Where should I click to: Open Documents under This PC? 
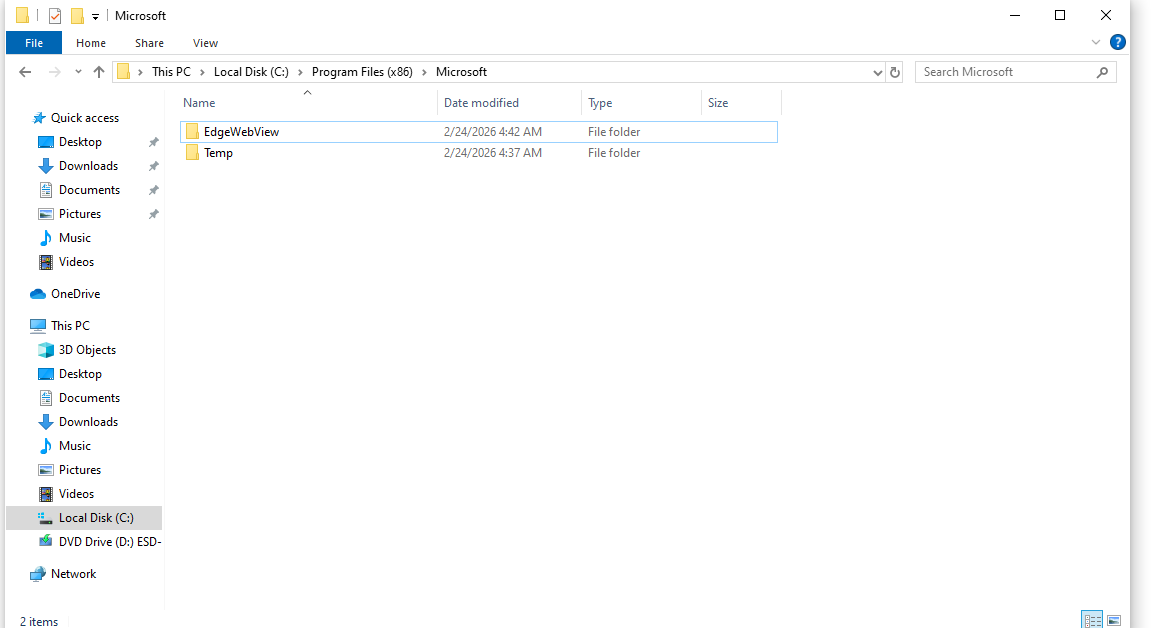coord(89,397)
